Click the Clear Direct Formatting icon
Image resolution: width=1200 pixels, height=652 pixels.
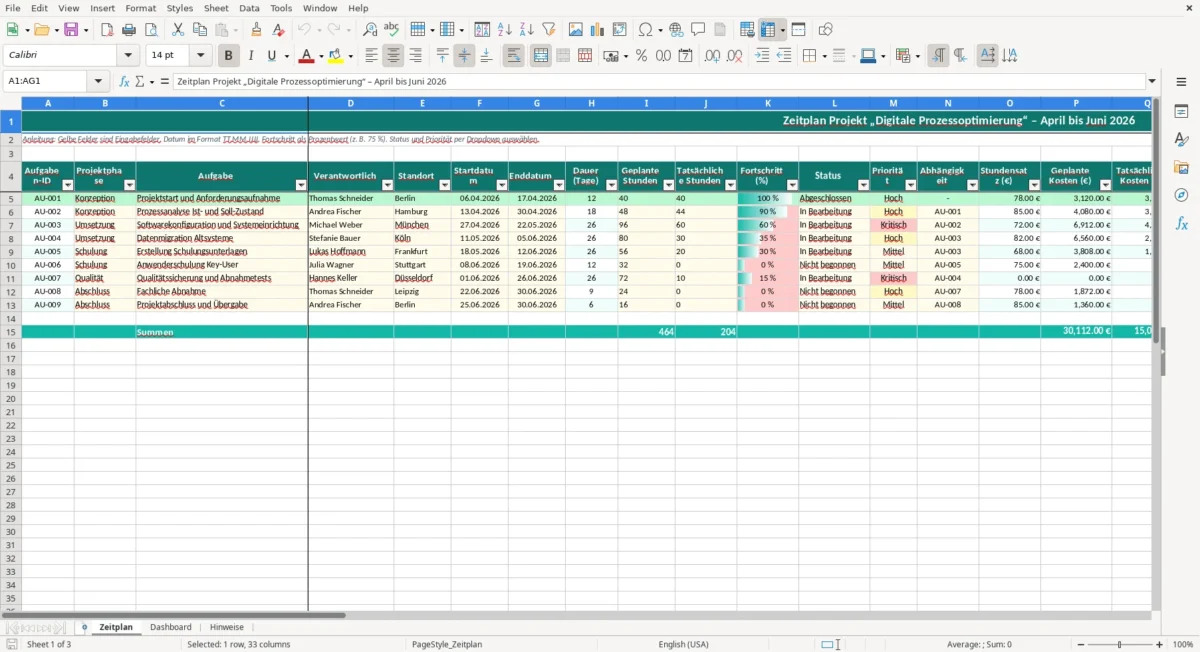point(278,30)
